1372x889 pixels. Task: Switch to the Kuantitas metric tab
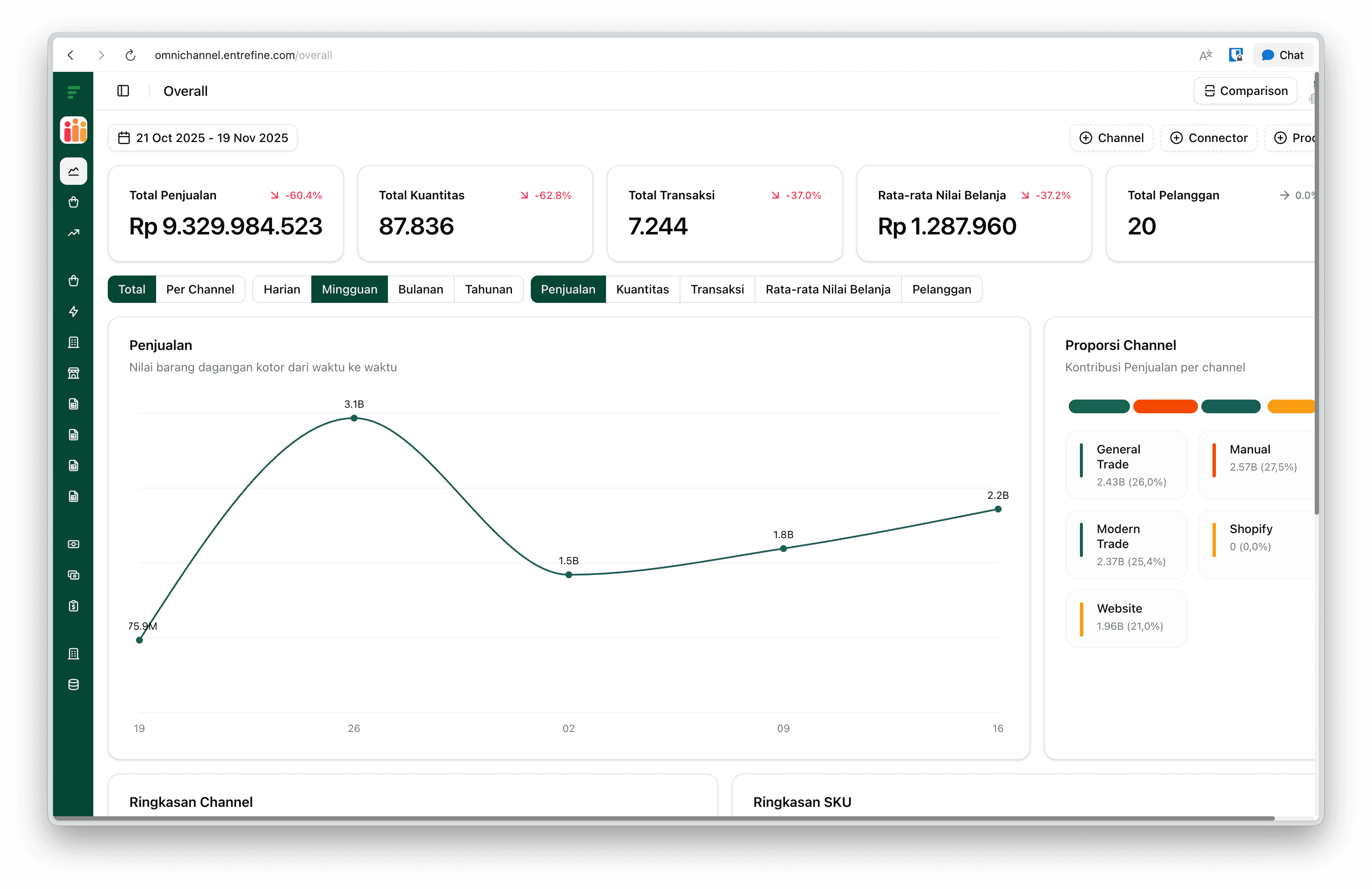(642, 289)
